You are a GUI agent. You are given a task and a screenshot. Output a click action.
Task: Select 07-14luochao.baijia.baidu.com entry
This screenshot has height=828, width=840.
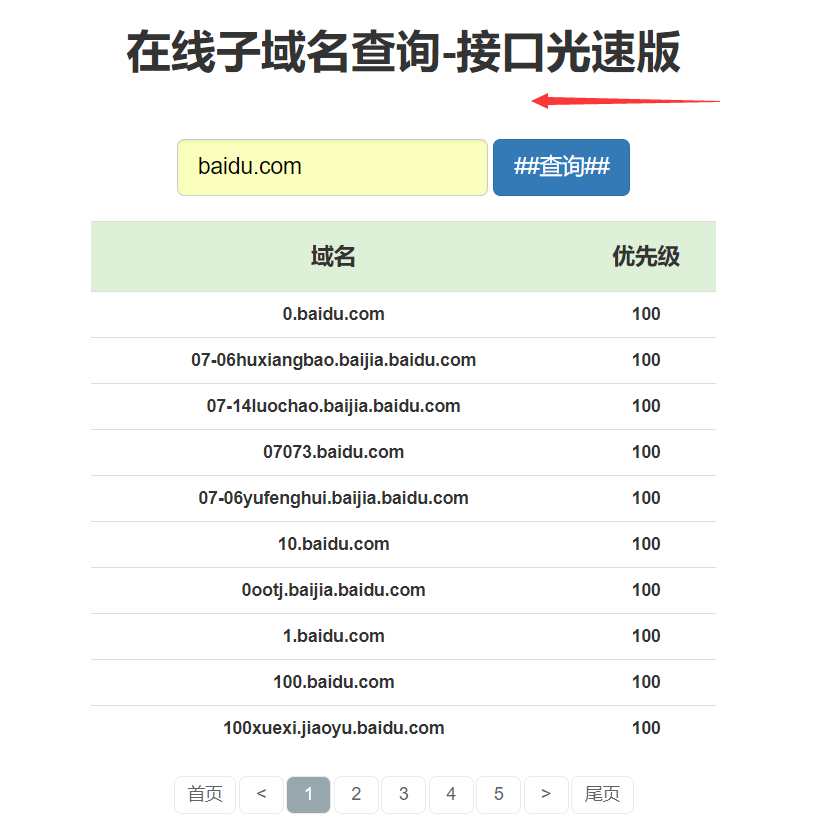333,406
